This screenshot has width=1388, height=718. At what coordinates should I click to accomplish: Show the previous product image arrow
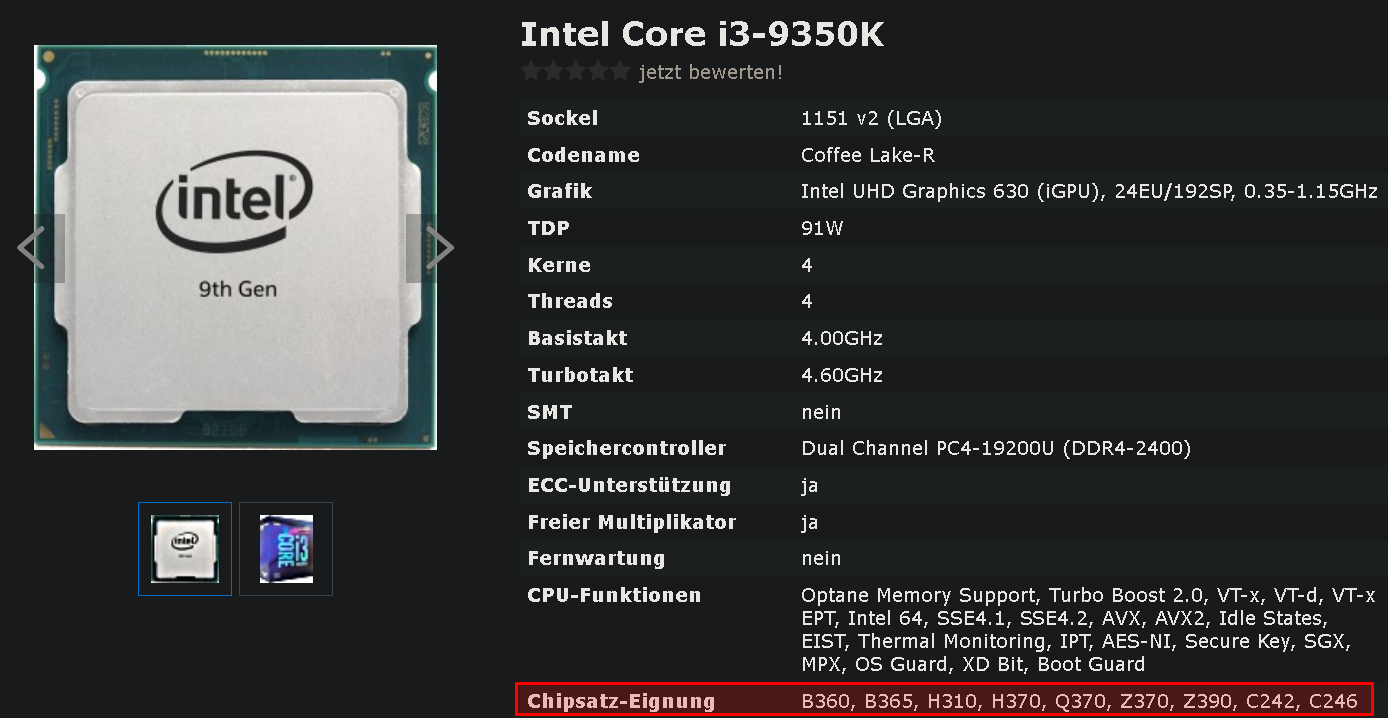[x=35, y=248]
